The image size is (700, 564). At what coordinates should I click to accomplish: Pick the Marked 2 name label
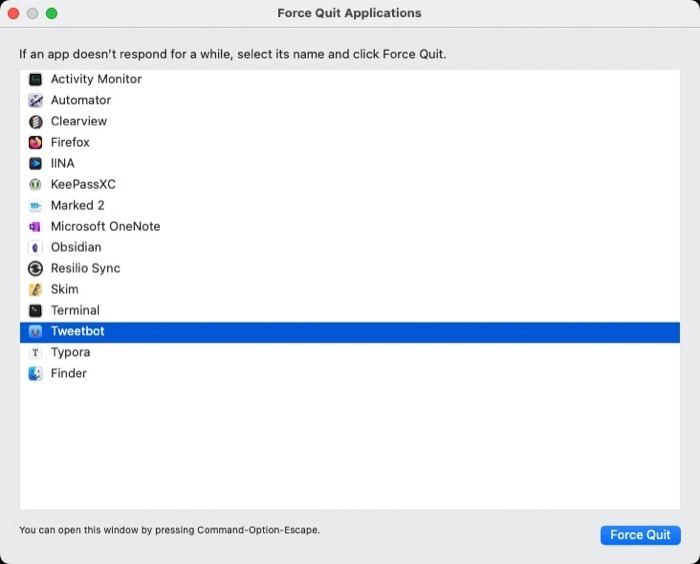tap(77, 205)
